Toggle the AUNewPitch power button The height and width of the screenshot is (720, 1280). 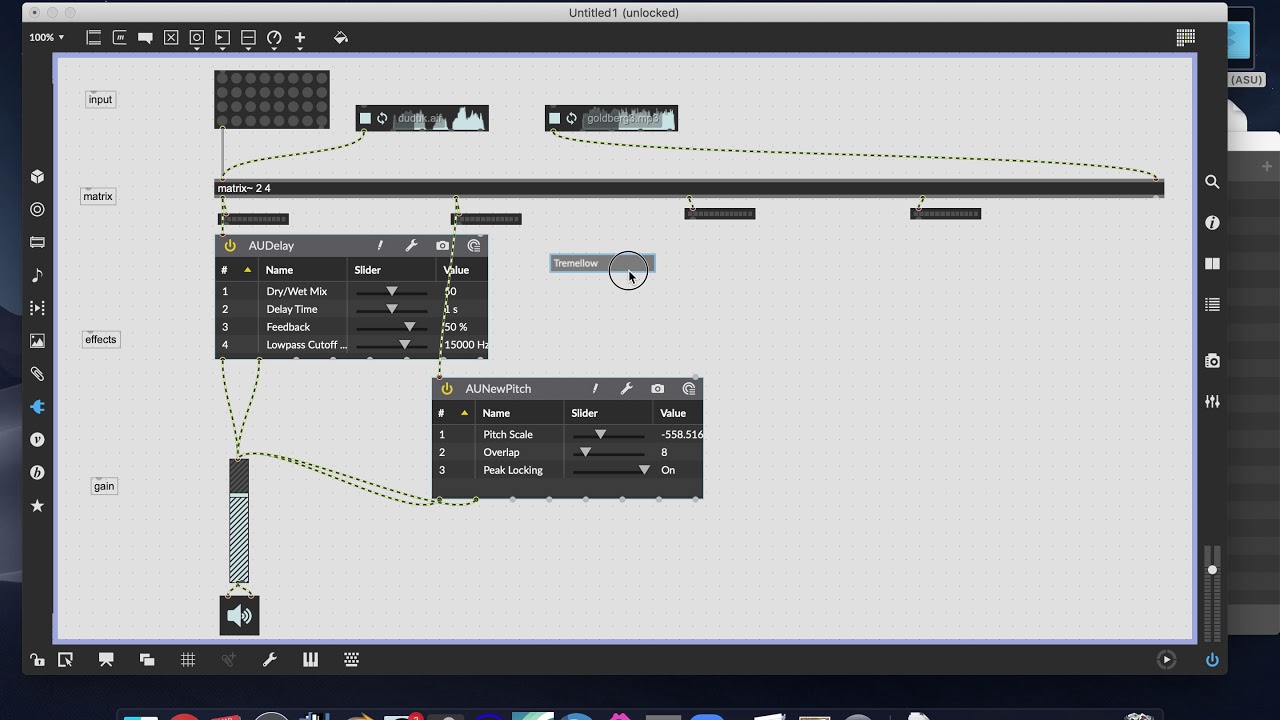[447, 389]
